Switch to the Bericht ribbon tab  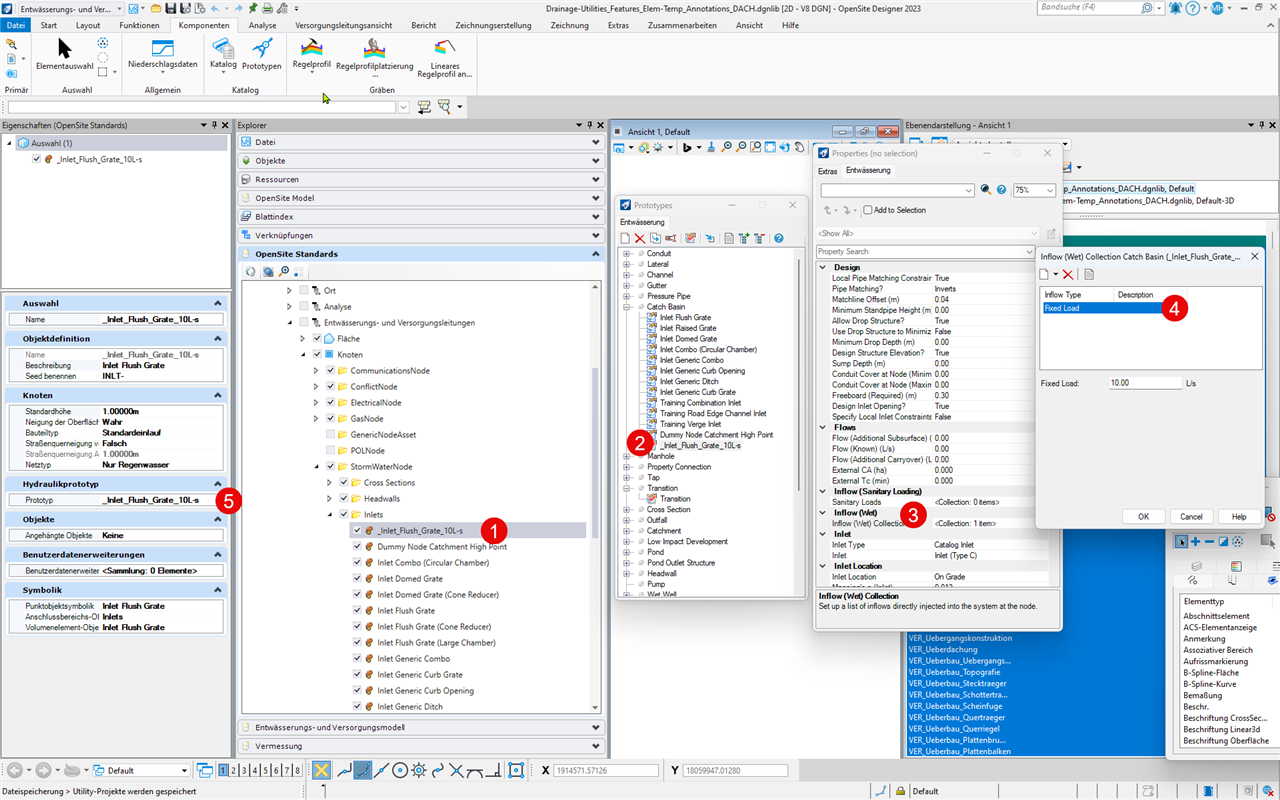point(423,25)
